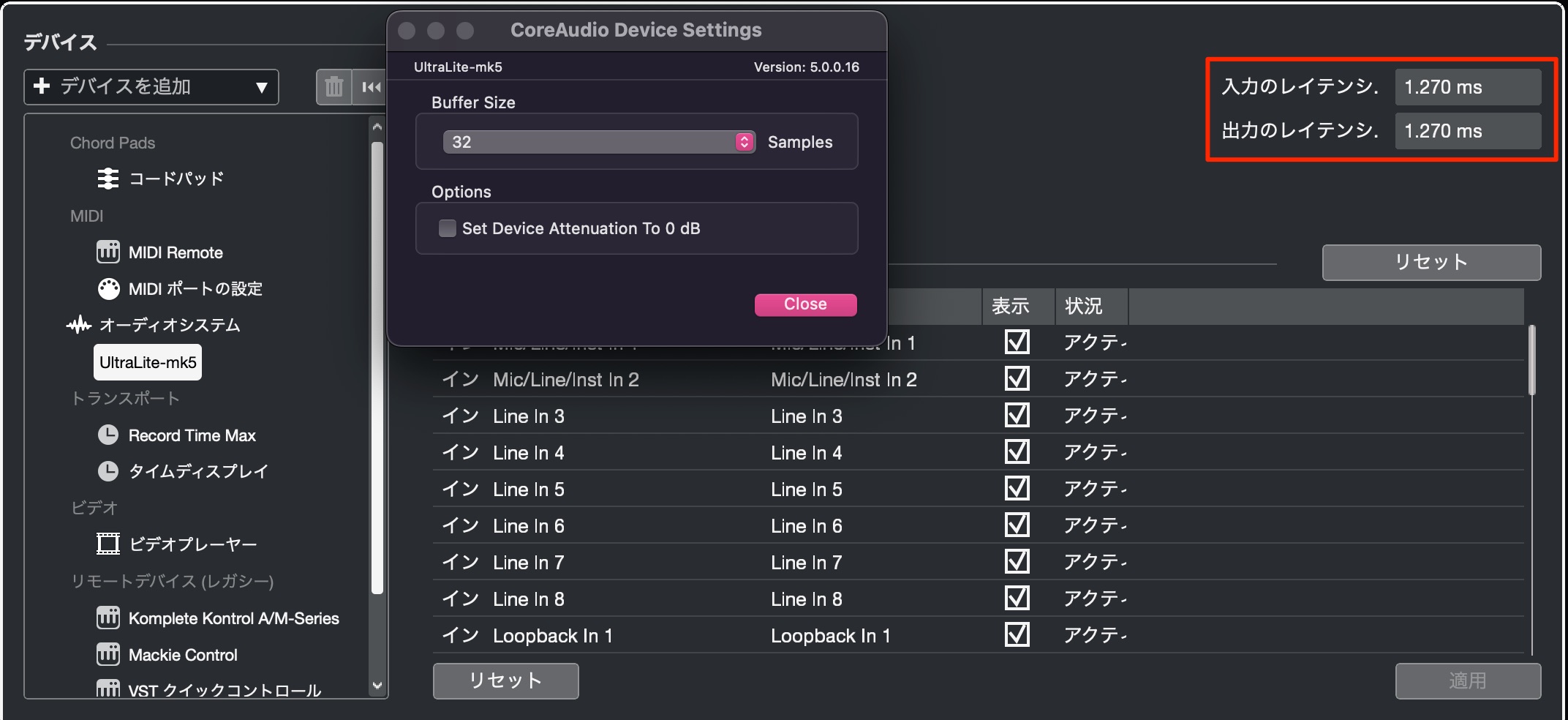Open Record Time Max clock icon
Screen dimensions: 1568x720
point(108,435)
